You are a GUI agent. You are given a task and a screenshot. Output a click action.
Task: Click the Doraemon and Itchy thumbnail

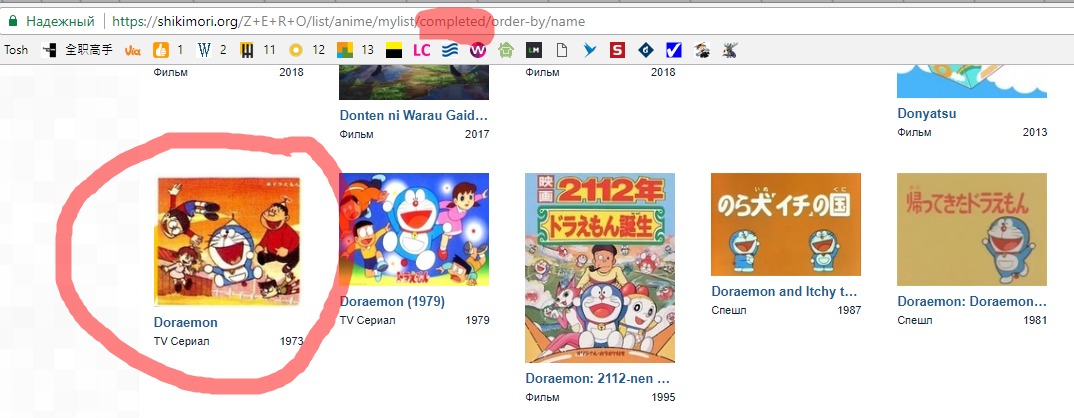[785, 223]
